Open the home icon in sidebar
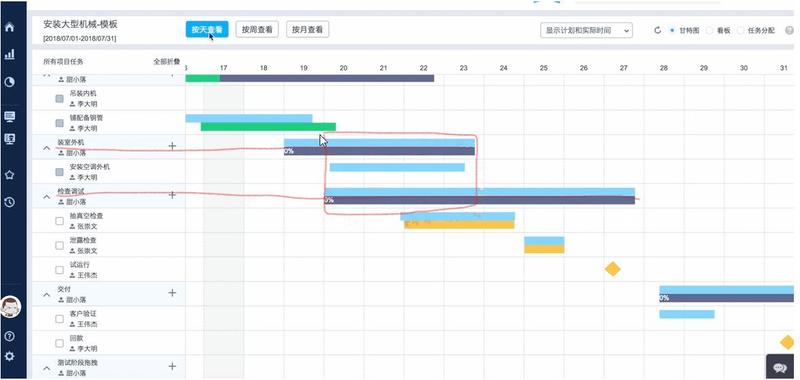 coord(9,27)
